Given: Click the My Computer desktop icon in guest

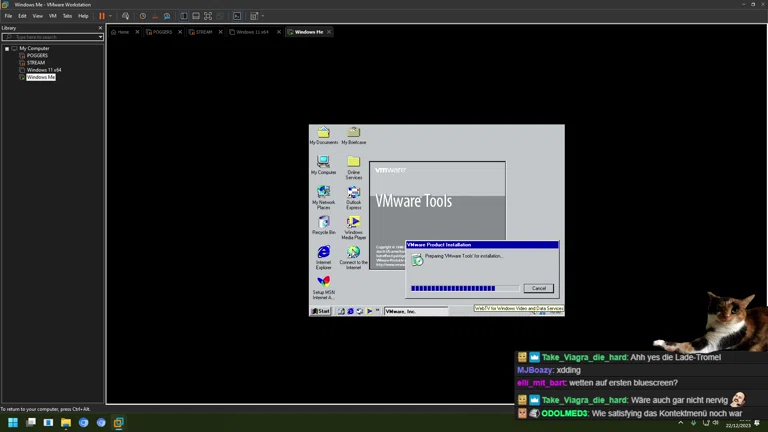Looking at the screenshot, I should (323, 165).
